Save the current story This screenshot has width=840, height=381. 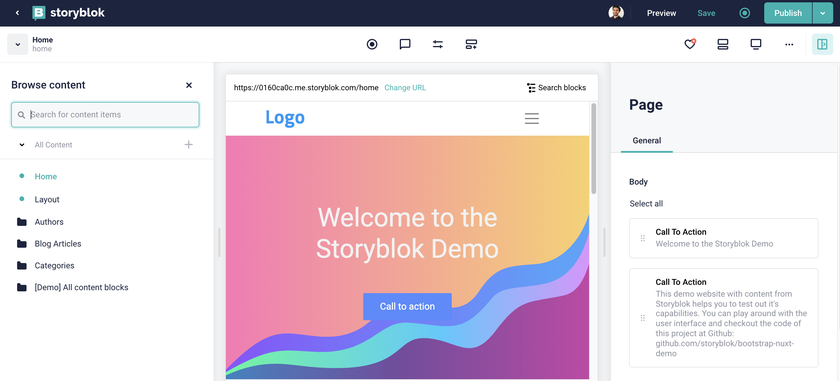pyautogui.click(x=706, y=13)
